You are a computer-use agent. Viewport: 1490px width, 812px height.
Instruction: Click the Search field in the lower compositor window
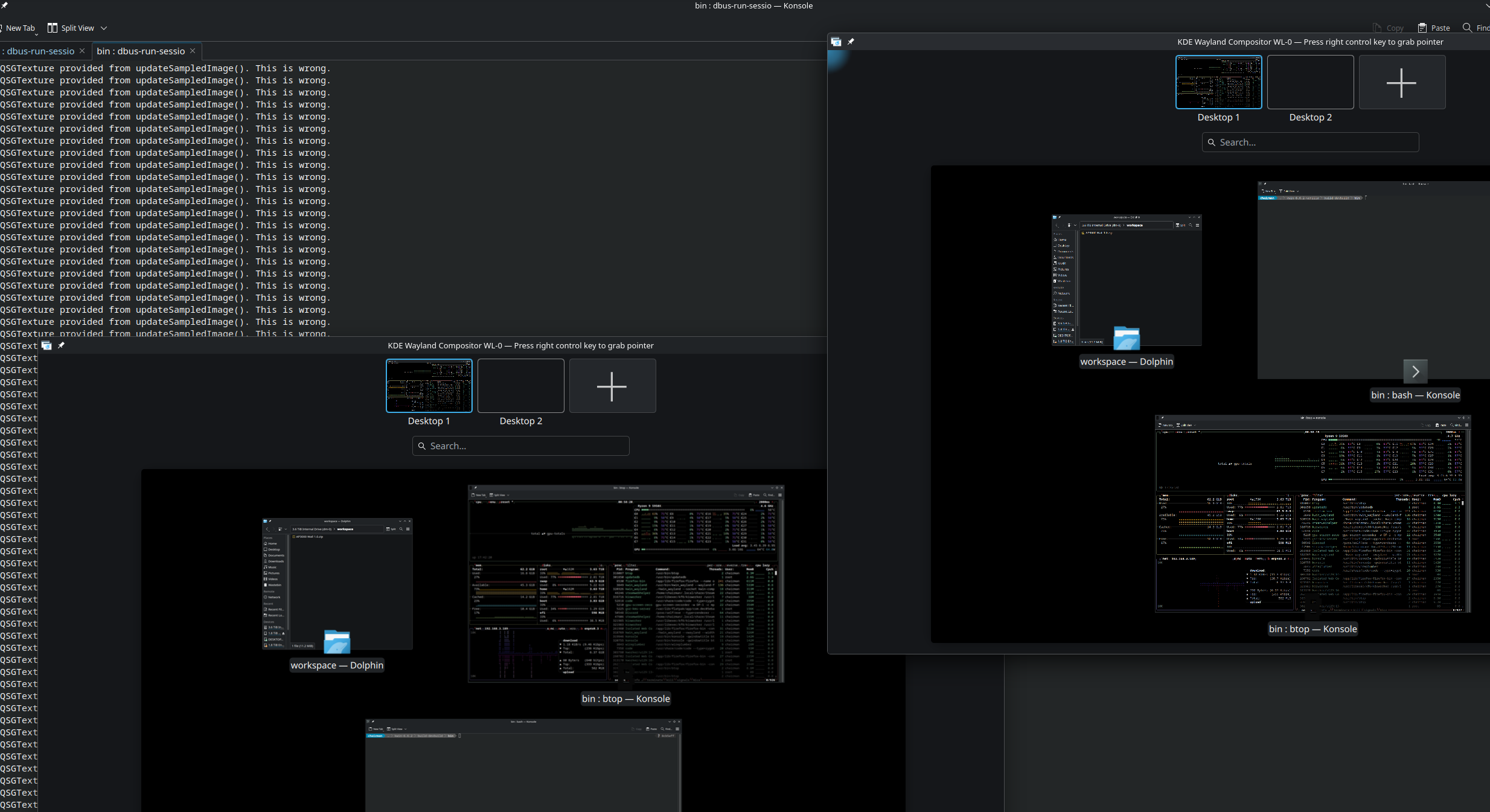520,446
